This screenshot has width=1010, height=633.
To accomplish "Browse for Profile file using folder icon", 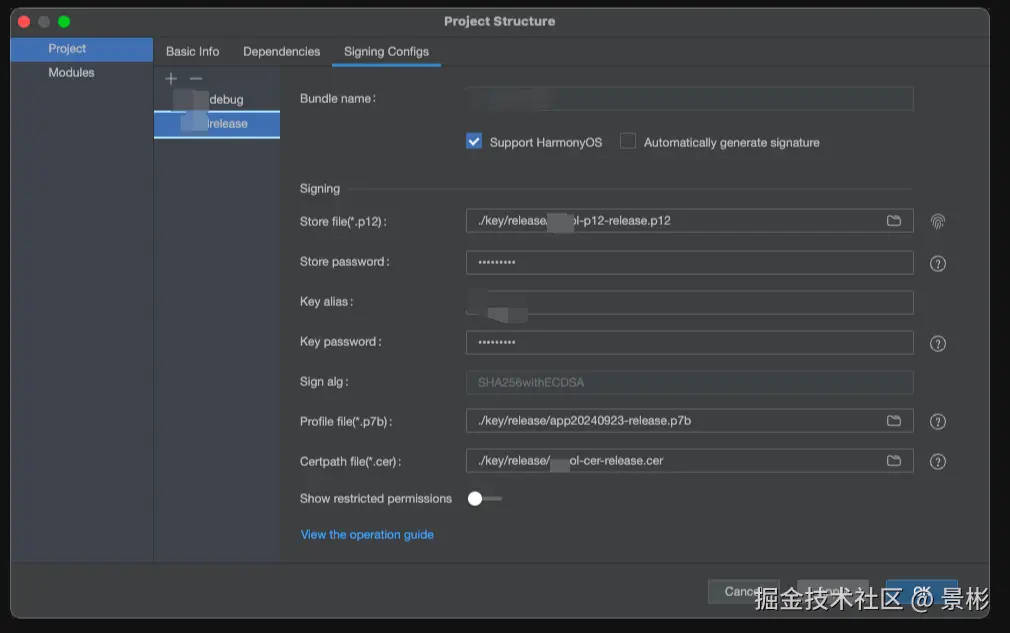I will (894, 421).
